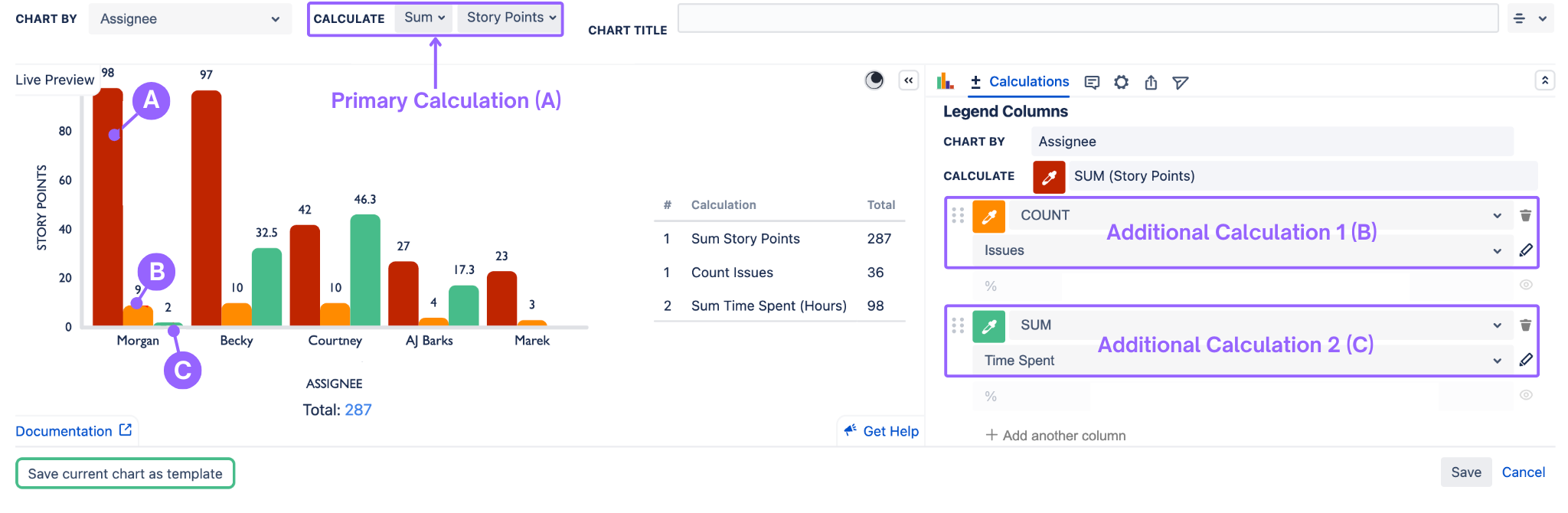This screenshot has width=1568, height=513.
Task: Delete the COUNT Issues calculation with trash icon
Action: (x=1525, y=215)
